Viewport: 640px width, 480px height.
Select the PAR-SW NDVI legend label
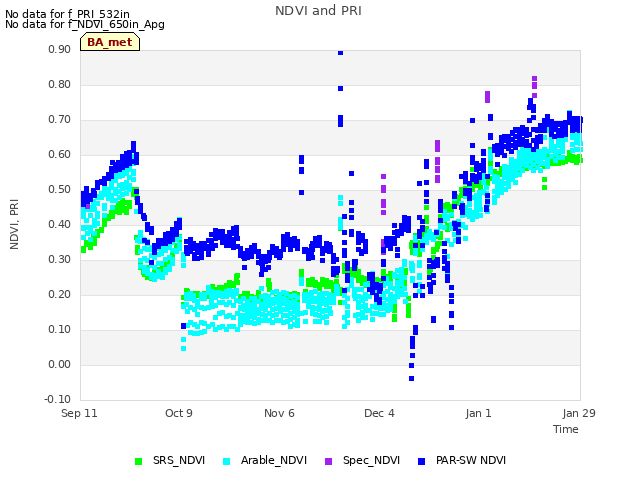[x=471, y=460]
